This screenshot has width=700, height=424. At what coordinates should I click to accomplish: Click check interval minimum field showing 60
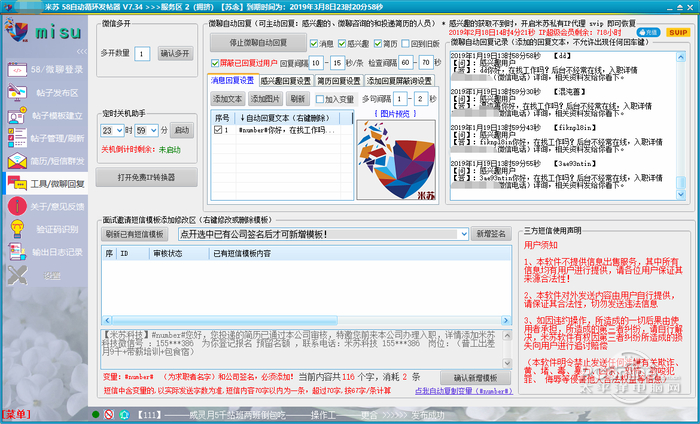pyautogui.click(x=405, y=63)
